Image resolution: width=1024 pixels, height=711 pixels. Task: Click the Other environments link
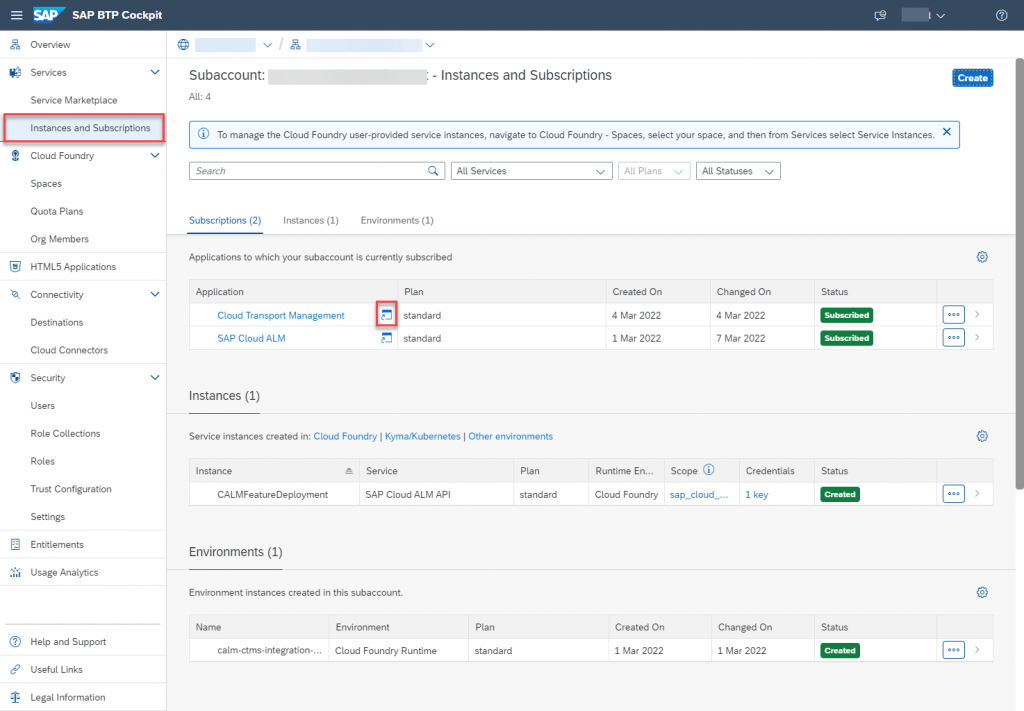click(x=511, y=436)
